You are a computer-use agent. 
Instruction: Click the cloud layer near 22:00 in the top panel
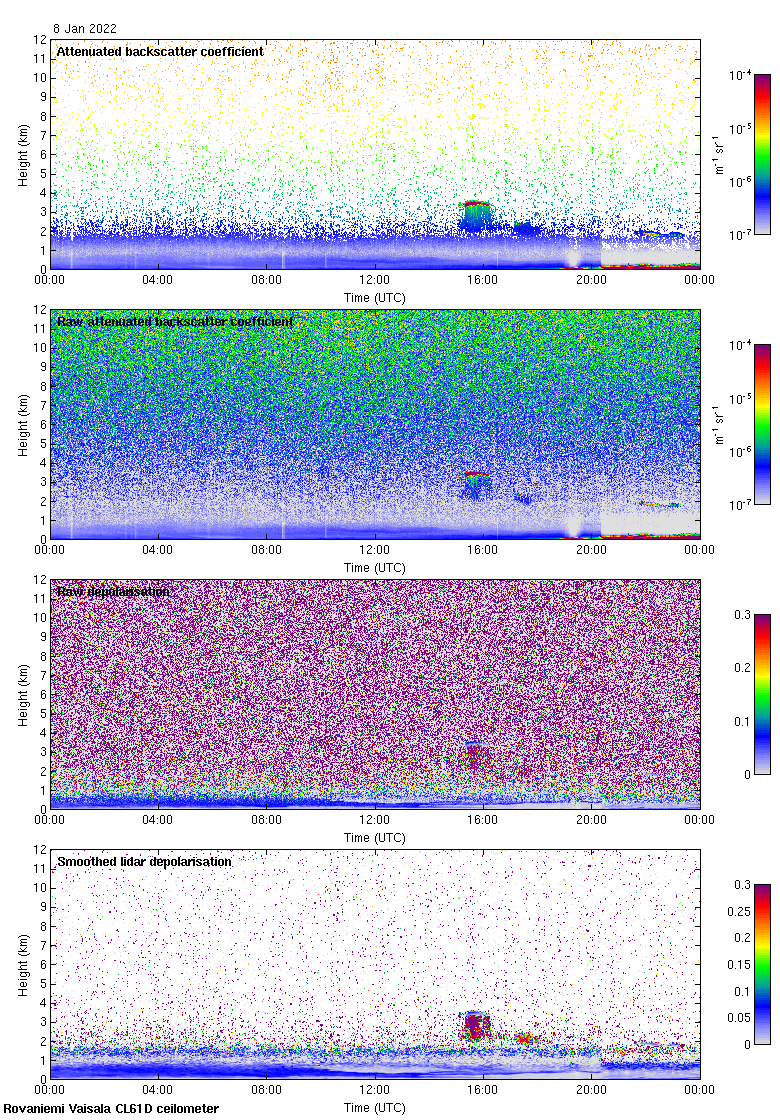coord(660,234)
